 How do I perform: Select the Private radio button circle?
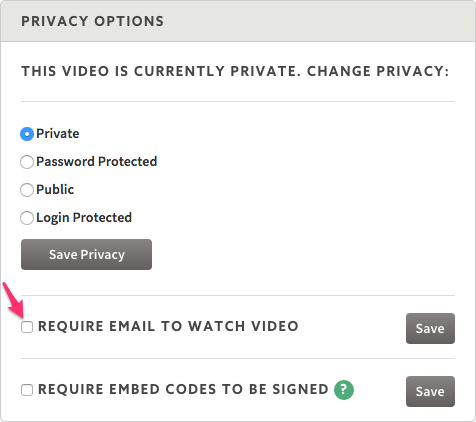click(x=27, y=134)
